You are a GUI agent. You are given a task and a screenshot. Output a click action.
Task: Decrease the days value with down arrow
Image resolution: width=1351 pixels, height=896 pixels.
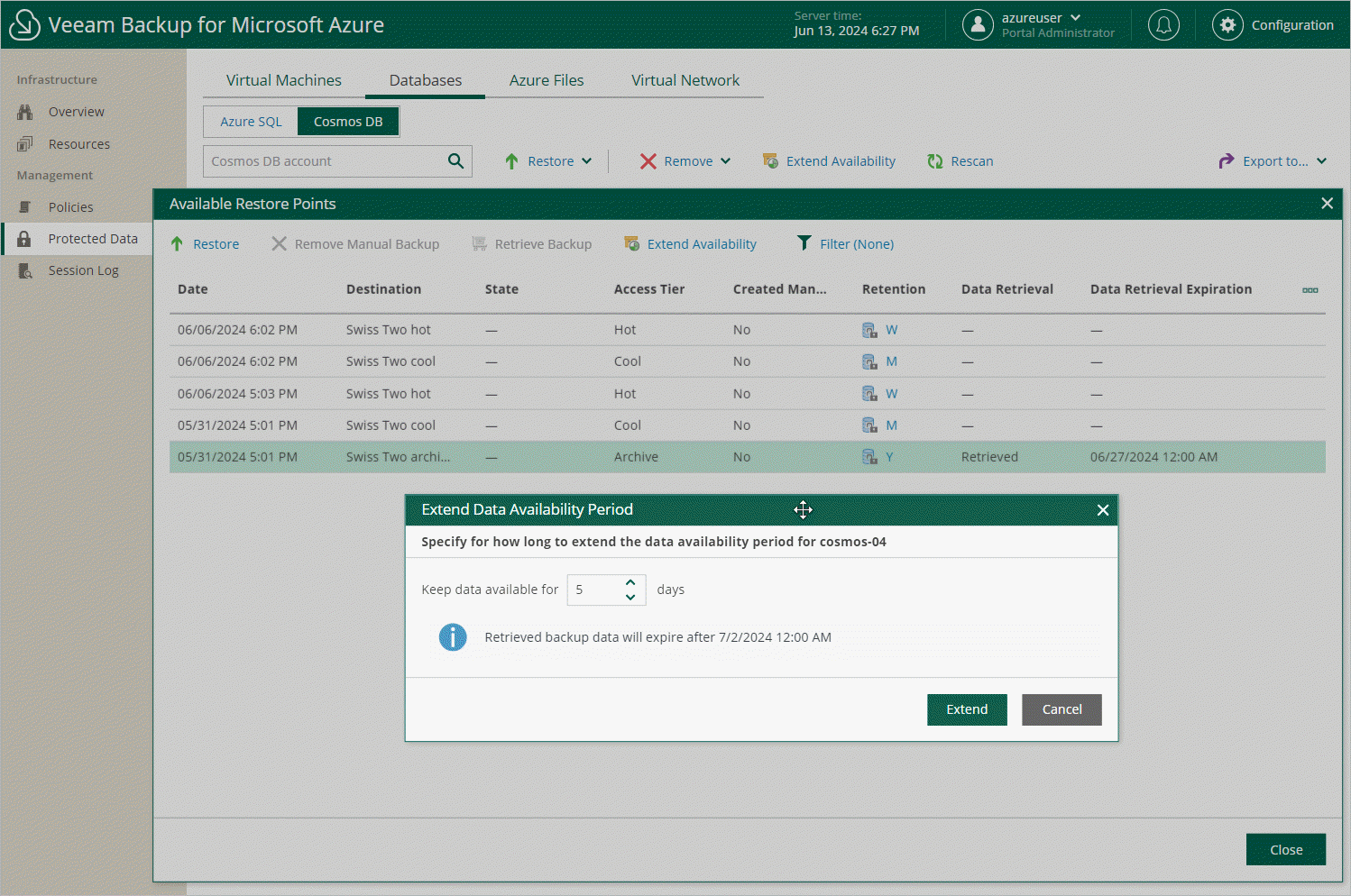[x=630, y=597]
